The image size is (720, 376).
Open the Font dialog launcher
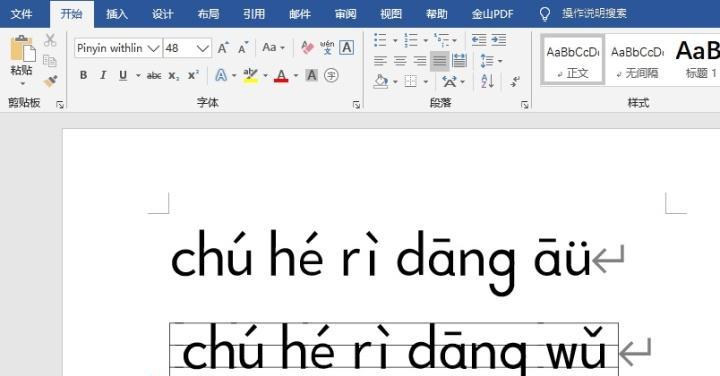click(x=356, y=105)
